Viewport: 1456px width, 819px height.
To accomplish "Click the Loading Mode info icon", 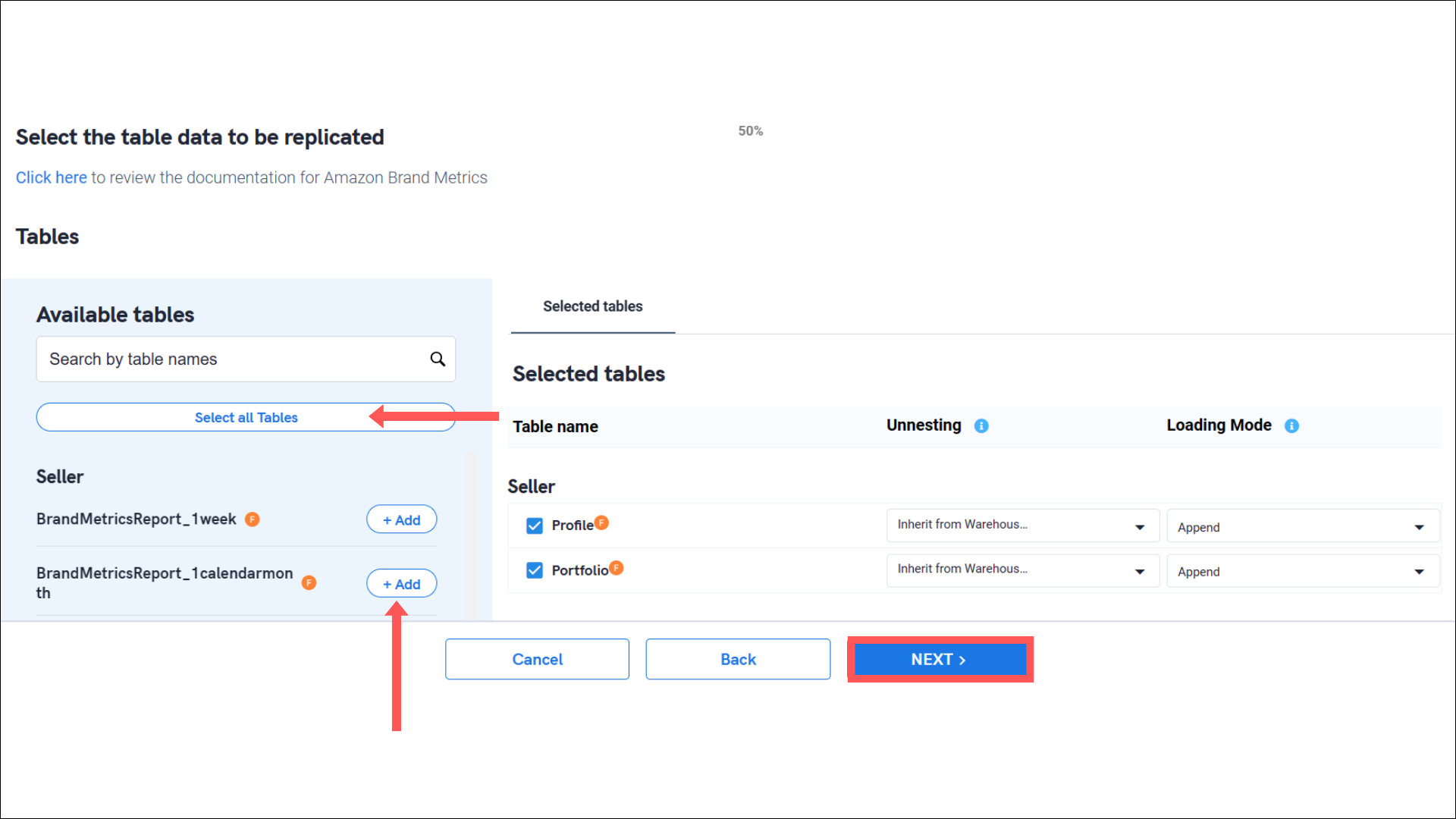I will pyautogui.click(x=1291, y=426).
